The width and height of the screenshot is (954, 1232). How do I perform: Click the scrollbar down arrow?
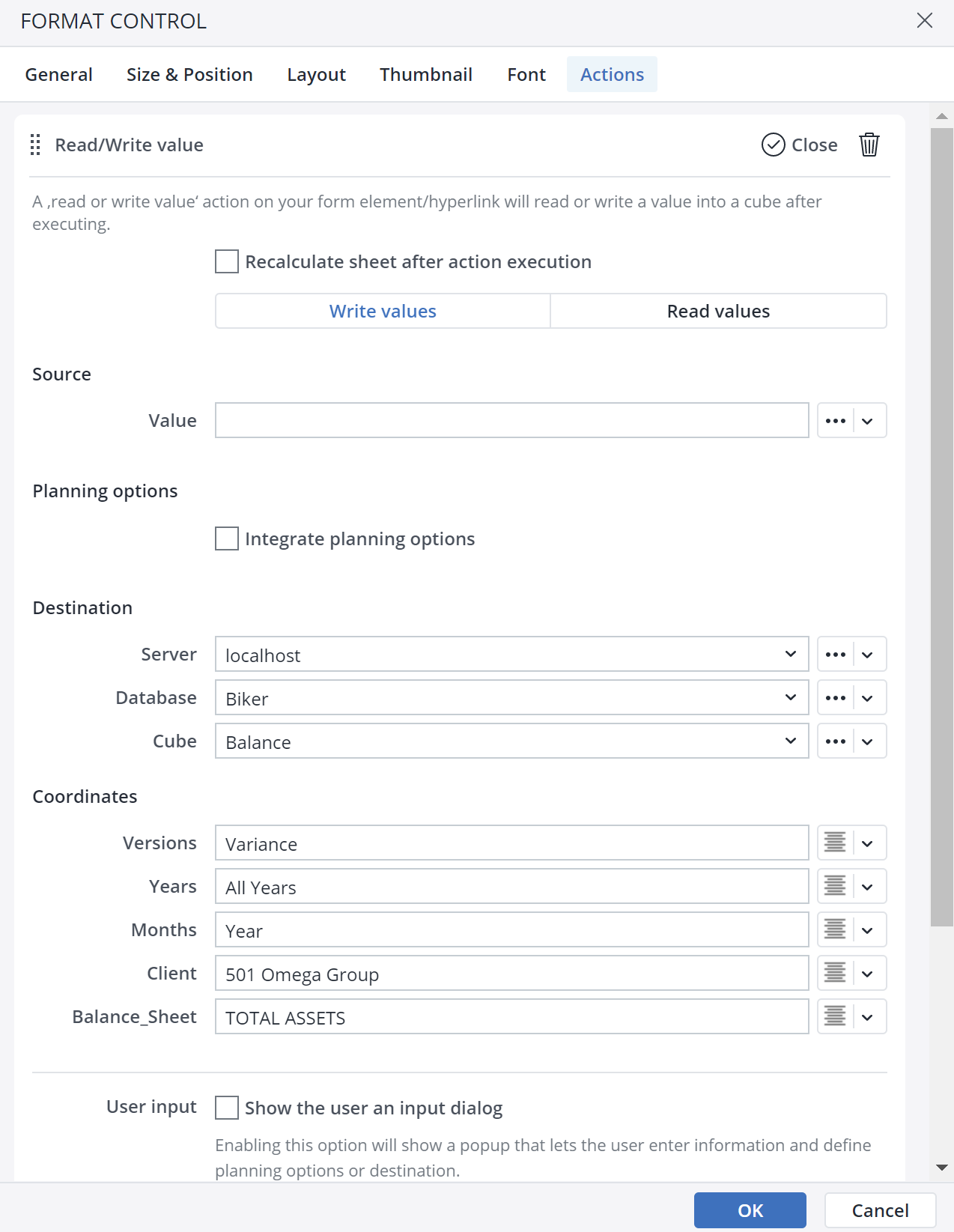point(942,1168)
